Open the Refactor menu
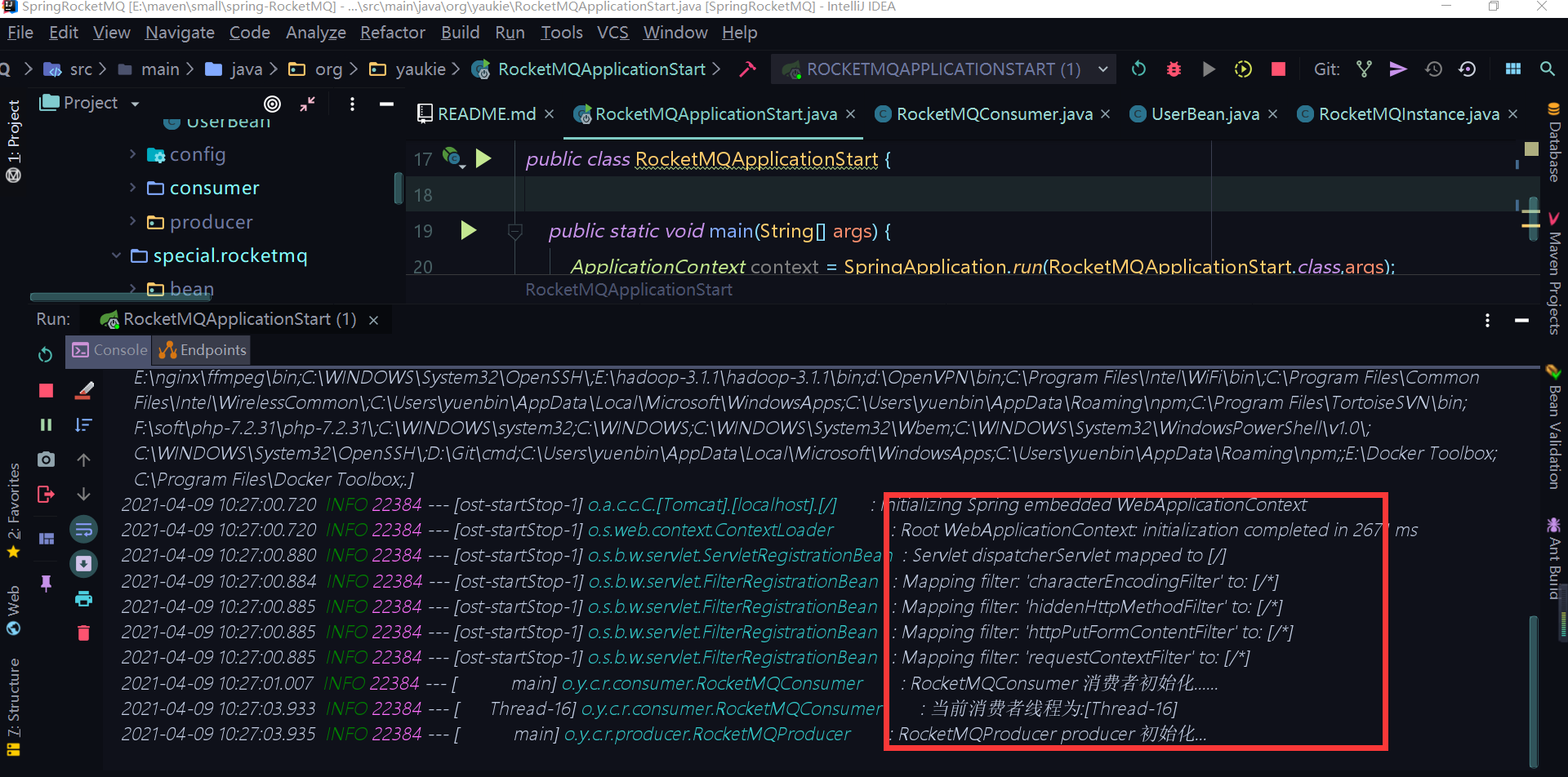The width and height of the screenshot is (1568, 777). [x=393, y=33]
